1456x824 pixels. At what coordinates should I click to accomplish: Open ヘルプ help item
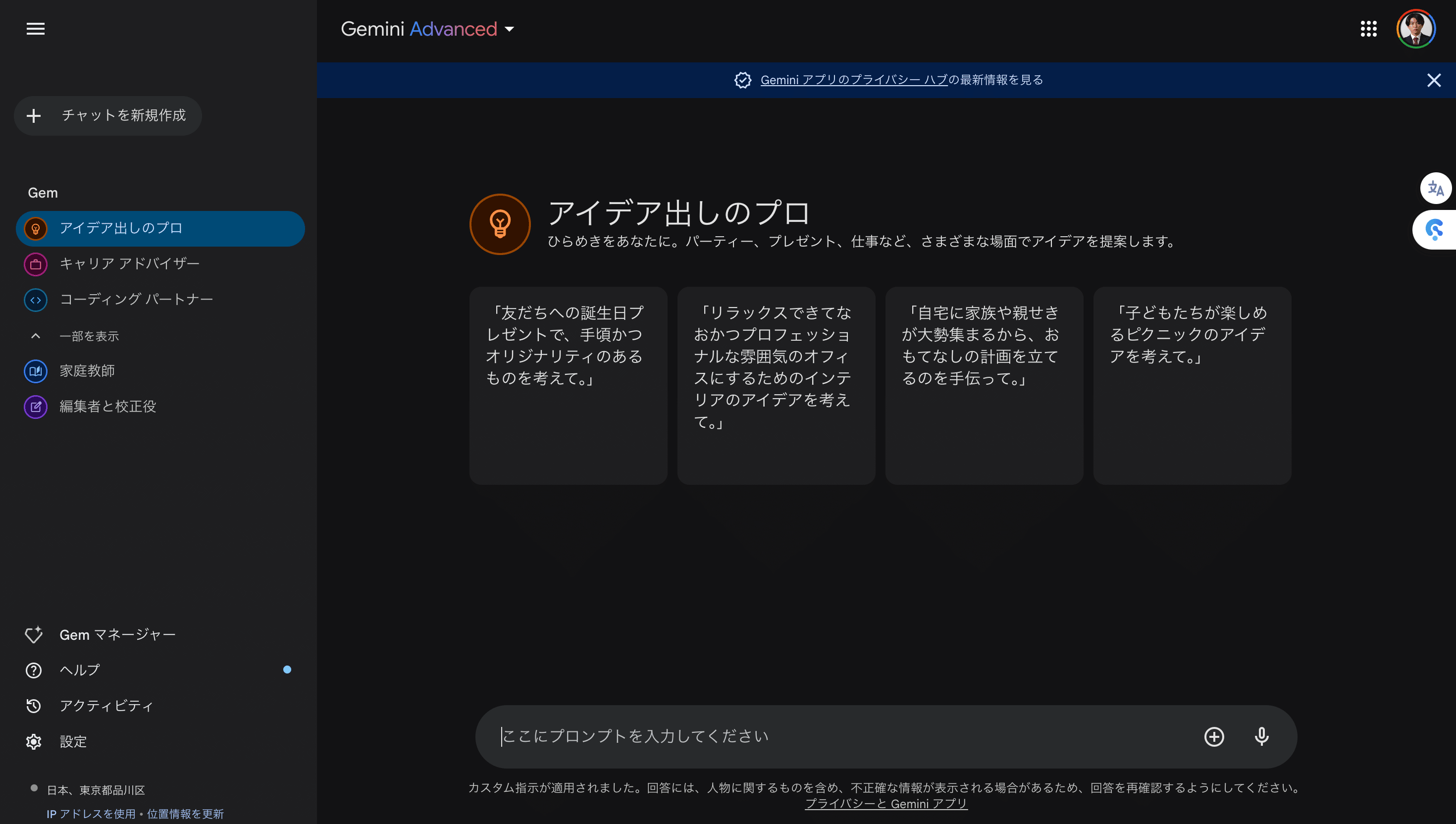pos(80,669)
